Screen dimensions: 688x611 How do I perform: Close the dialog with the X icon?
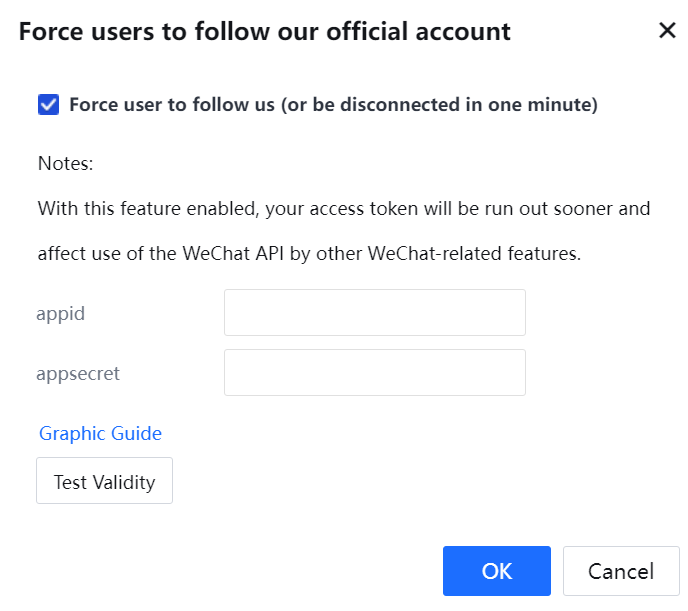(x=667, y=30)
